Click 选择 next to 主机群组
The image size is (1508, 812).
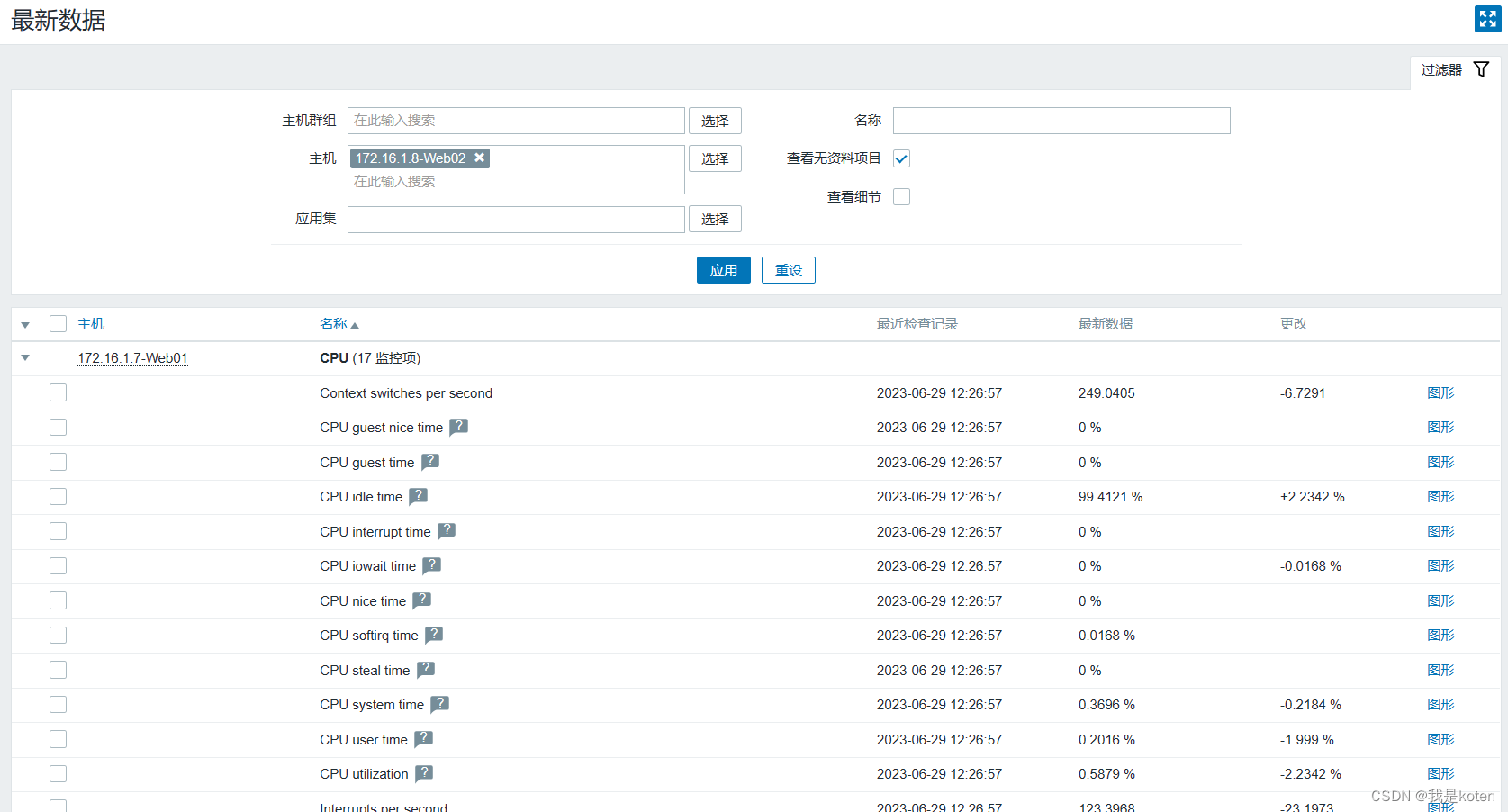pyautogui.click(x=715, y=121)
